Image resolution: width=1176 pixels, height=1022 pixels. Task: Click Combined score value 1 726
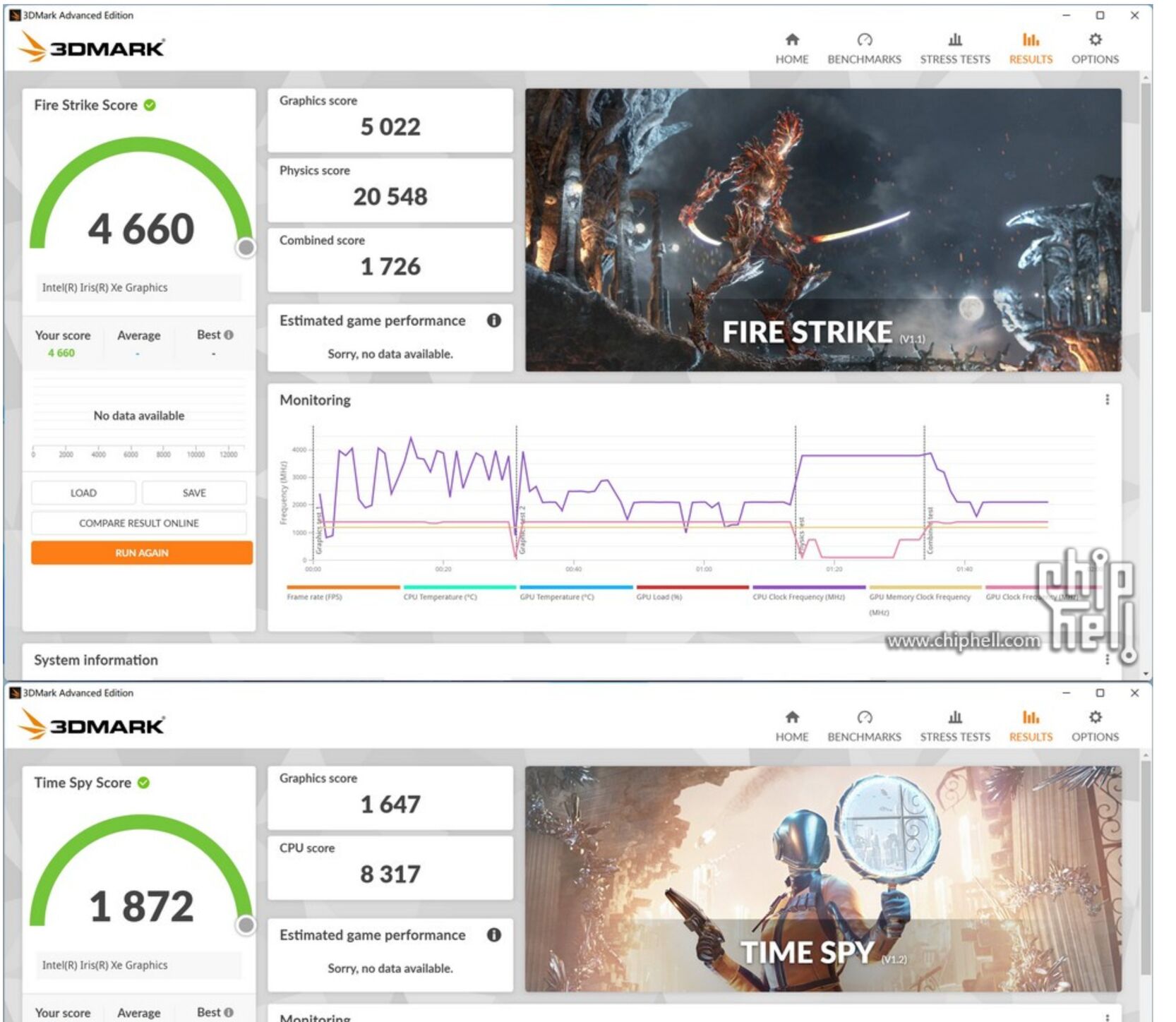point(390,267)
